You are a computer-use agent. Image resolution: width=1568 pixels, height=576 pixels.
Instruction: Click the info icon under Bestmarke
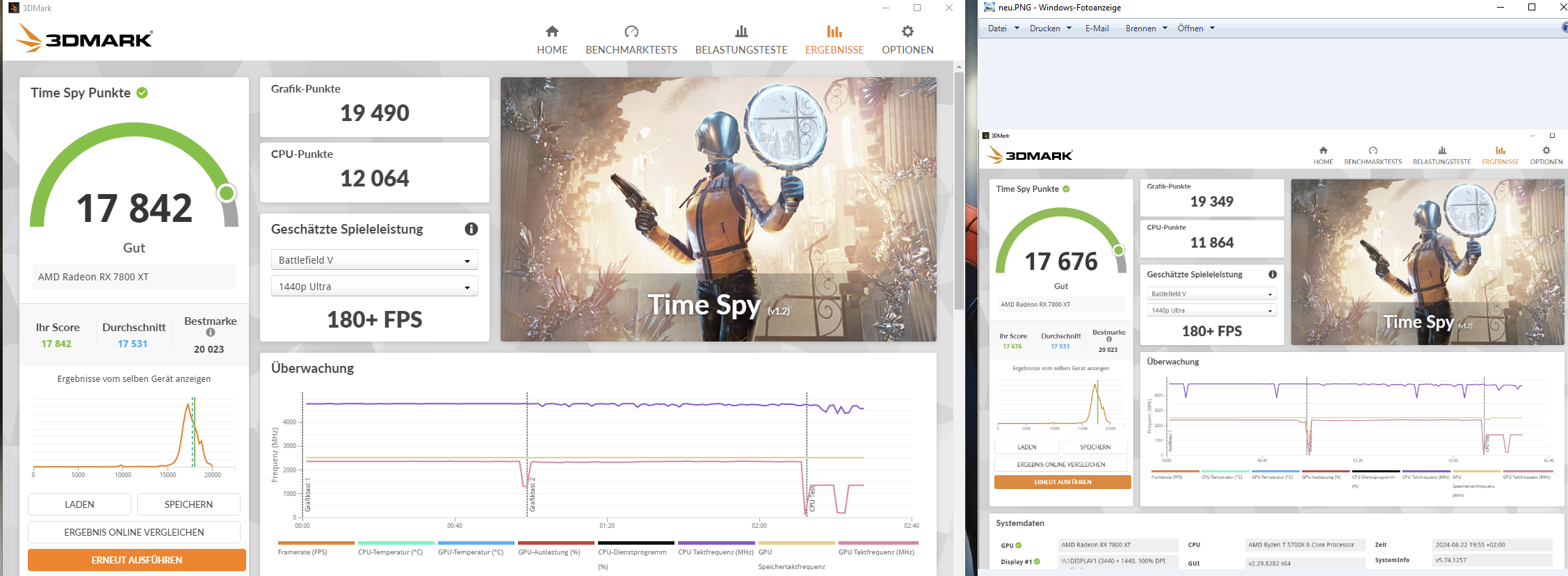coord(211,333)
